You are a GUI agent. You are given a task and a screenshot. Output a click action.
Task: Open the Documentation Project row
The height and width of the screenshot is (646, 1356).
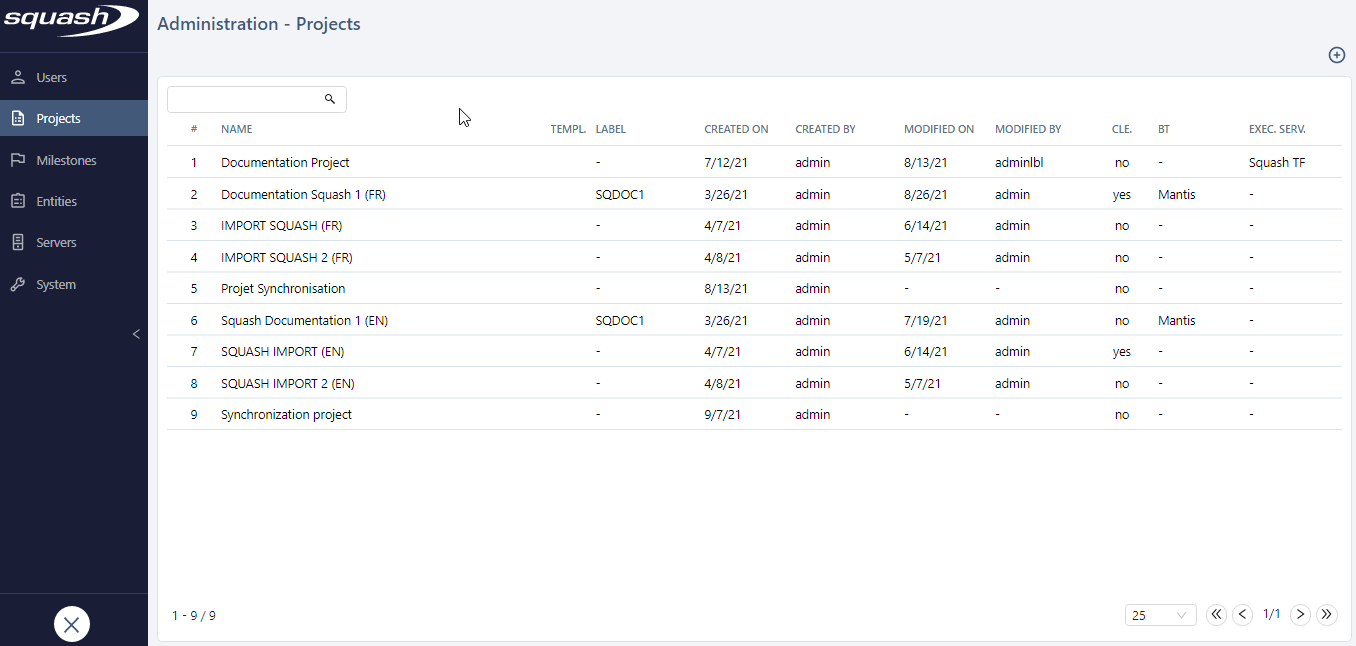pos(285,162)
